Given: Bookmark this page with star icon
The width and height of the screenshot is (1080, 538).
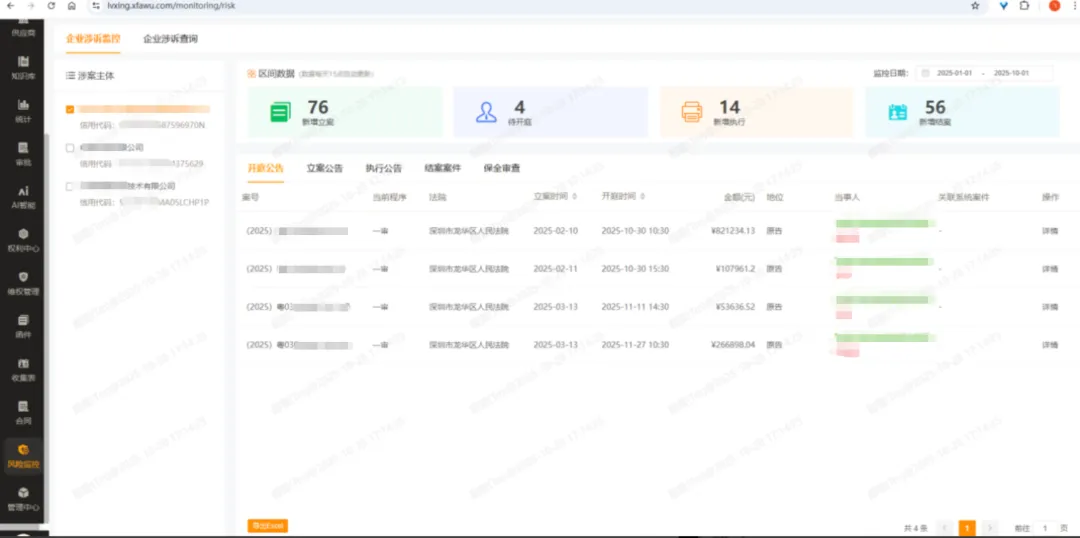Looking at the screenshot, I should 975,6.
